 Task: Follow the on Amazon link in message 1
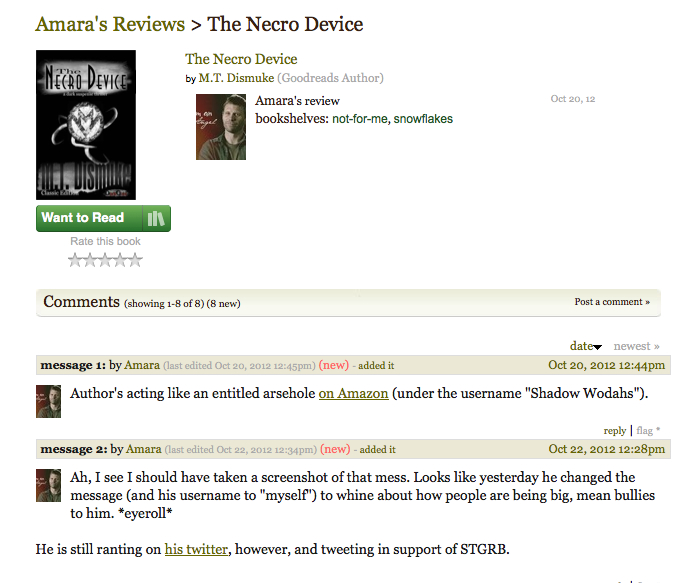[353, 393]
